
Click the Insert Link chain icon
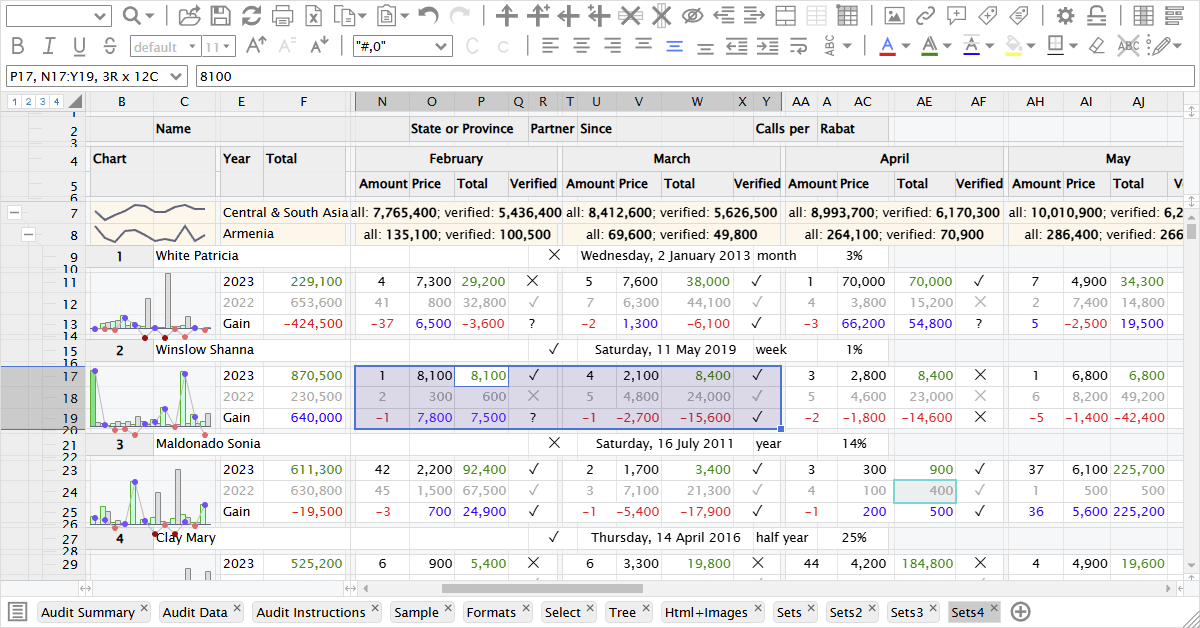pyautogui.click(x=926, y=15)
